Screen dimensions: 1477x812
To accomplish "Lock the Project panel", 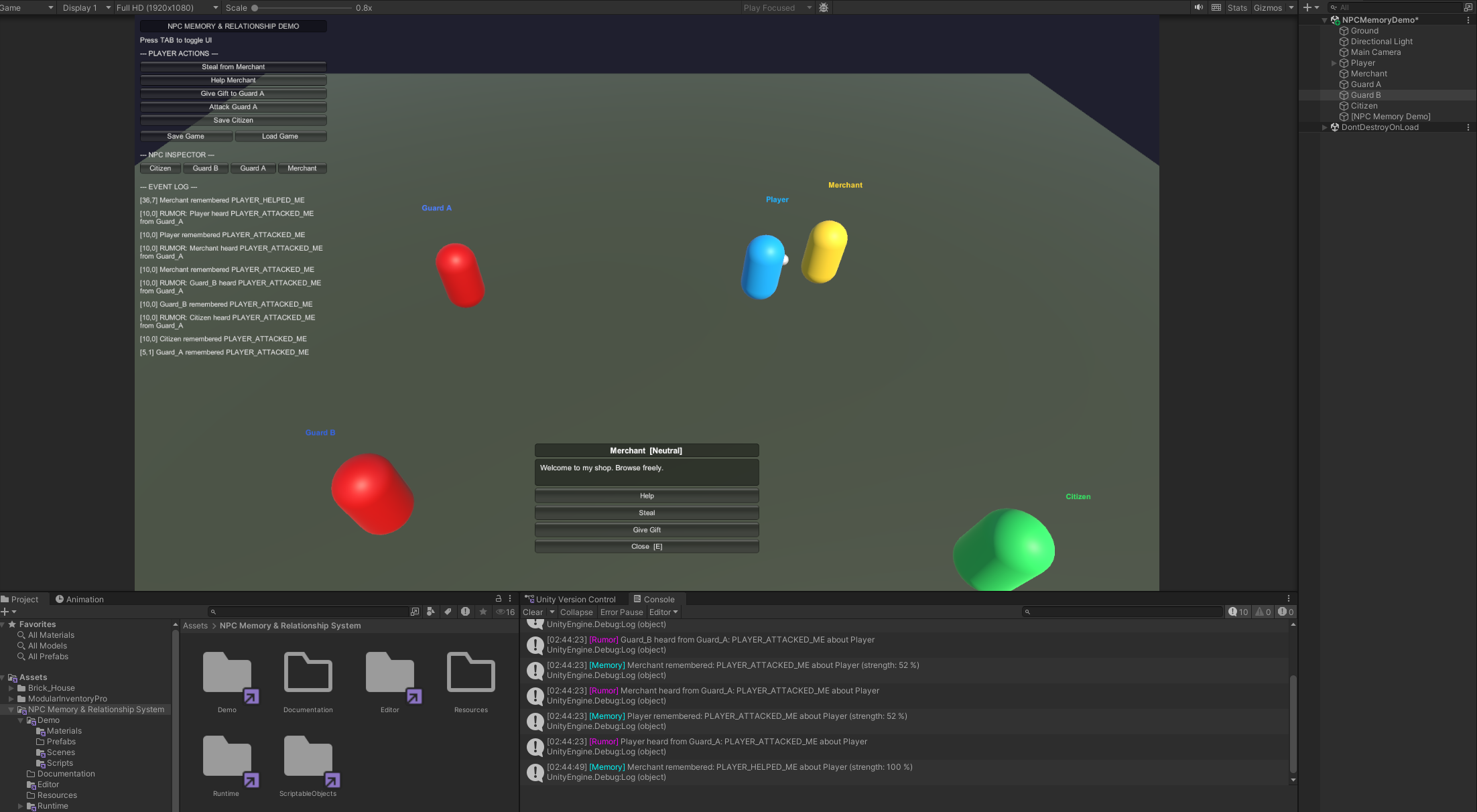I will pos(498,598).
